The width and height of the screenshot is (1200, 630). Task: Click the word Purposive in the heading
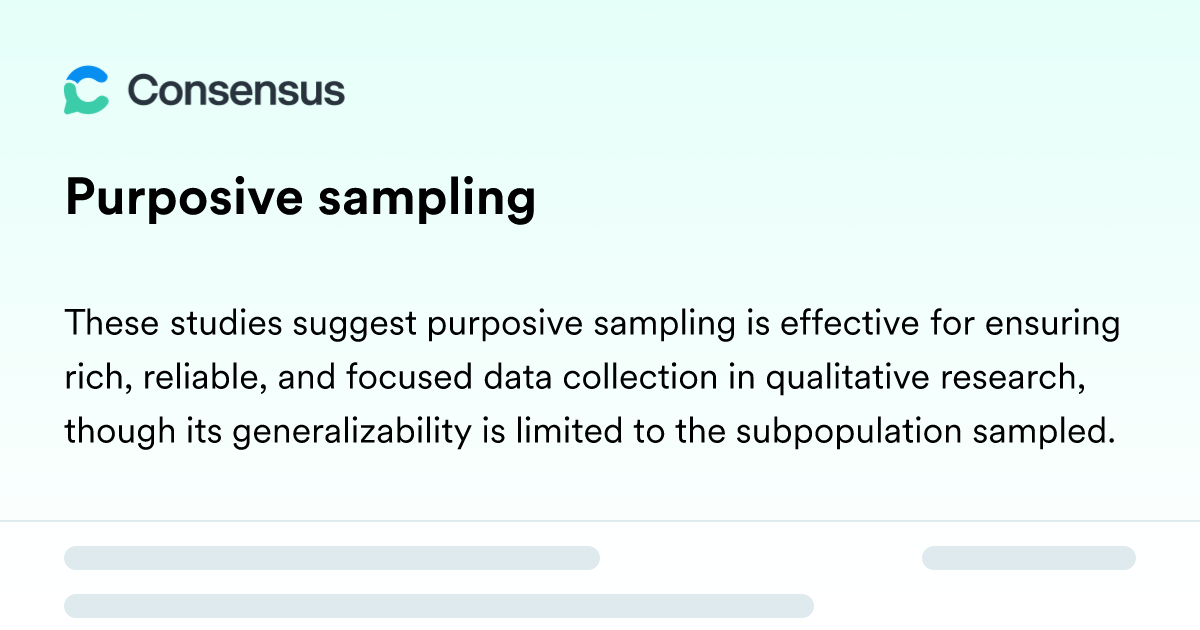click(184, 198)
